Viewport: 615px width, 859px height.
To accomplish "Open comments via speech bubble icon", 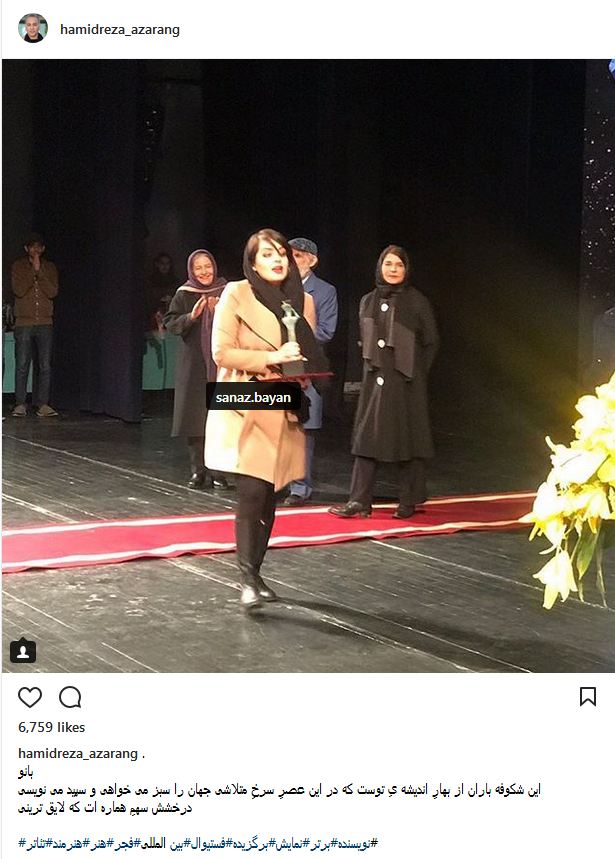I will point(70,697).
